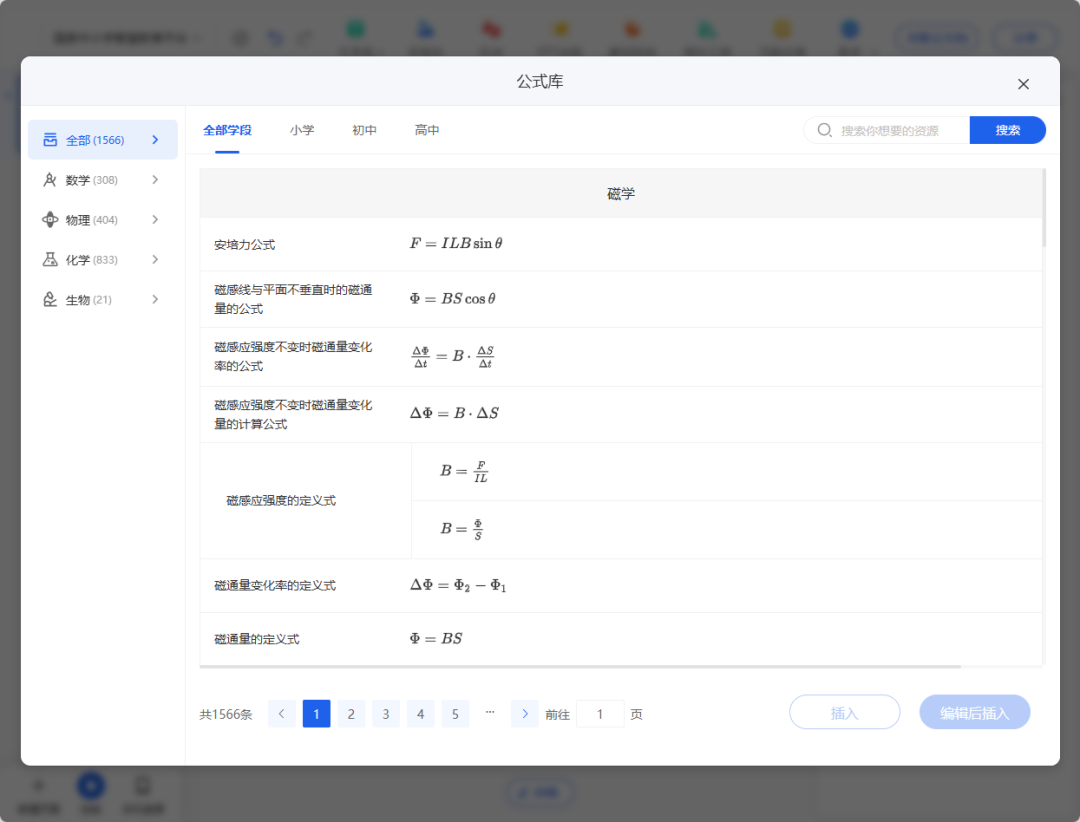
Task: Close the 公式库 dialog with X
Action: click(x=1023, y=84)
